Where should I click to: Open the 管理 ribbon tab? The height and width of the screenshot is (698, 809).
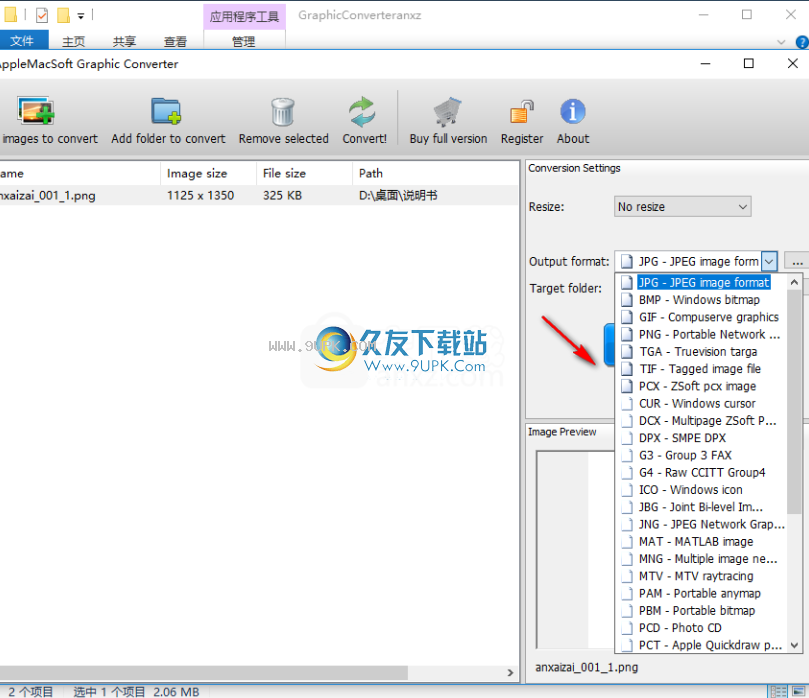click(x=244, y=41)
